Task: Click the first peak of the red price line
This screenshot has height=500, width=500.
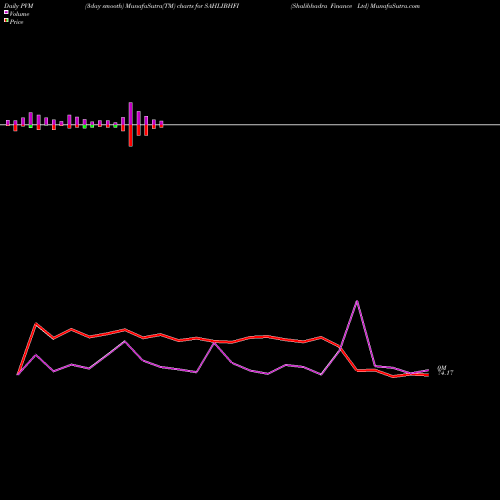Action: pyautogui.click(x=36, y=323)
